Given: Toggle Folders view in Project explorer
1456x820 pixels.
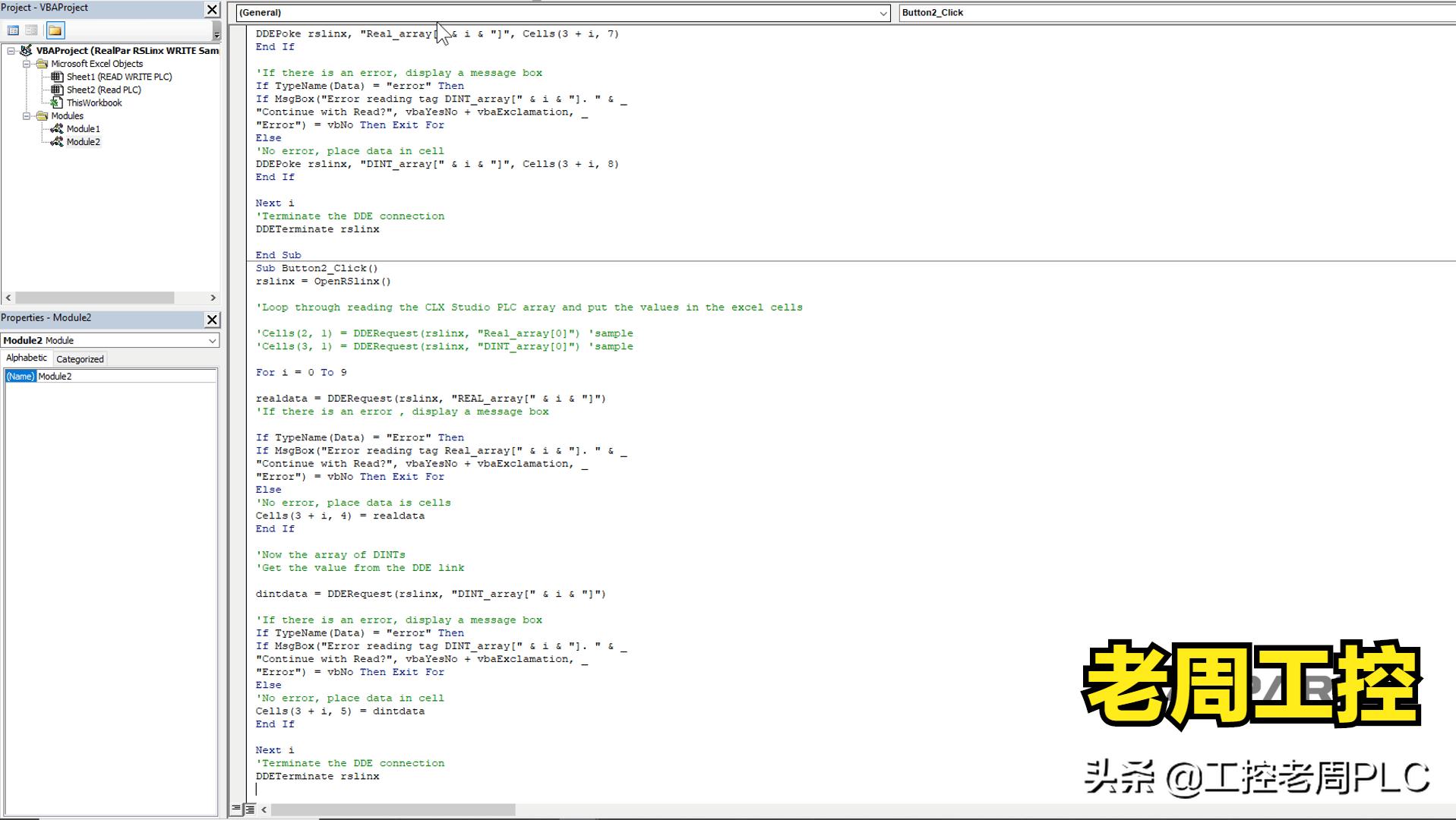Looking at the screenshot, I should (55, 30).
